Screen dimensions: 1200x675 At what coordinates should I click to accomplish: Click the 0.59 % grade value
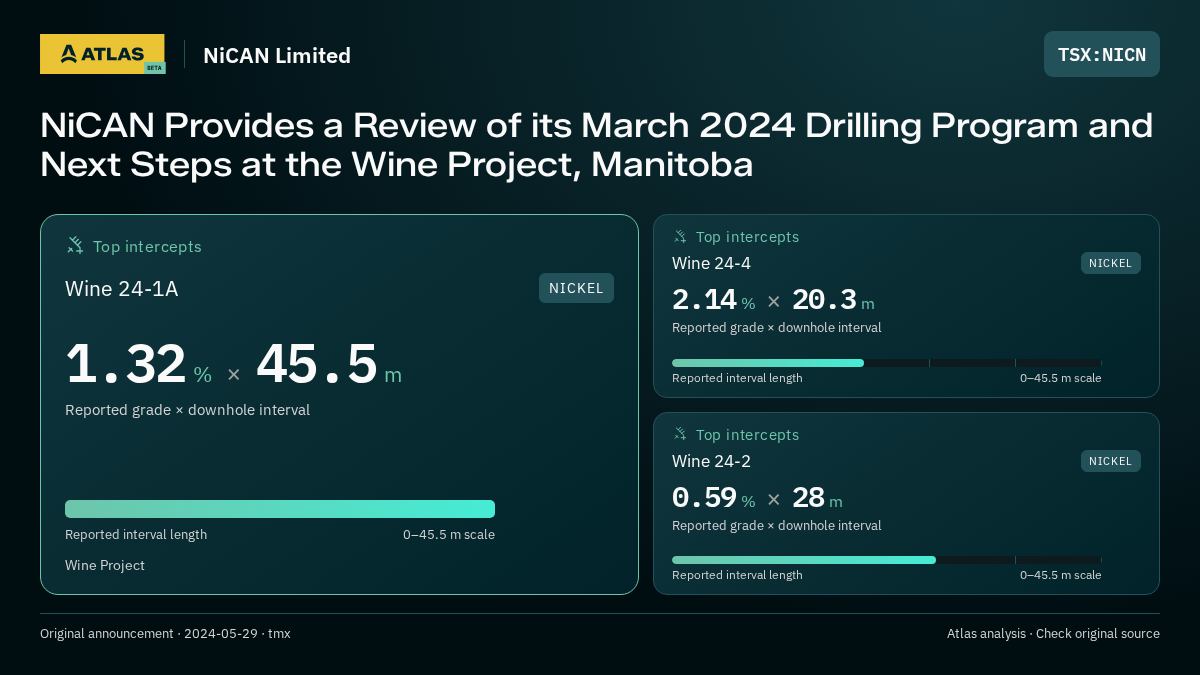(x=714, y=498)
